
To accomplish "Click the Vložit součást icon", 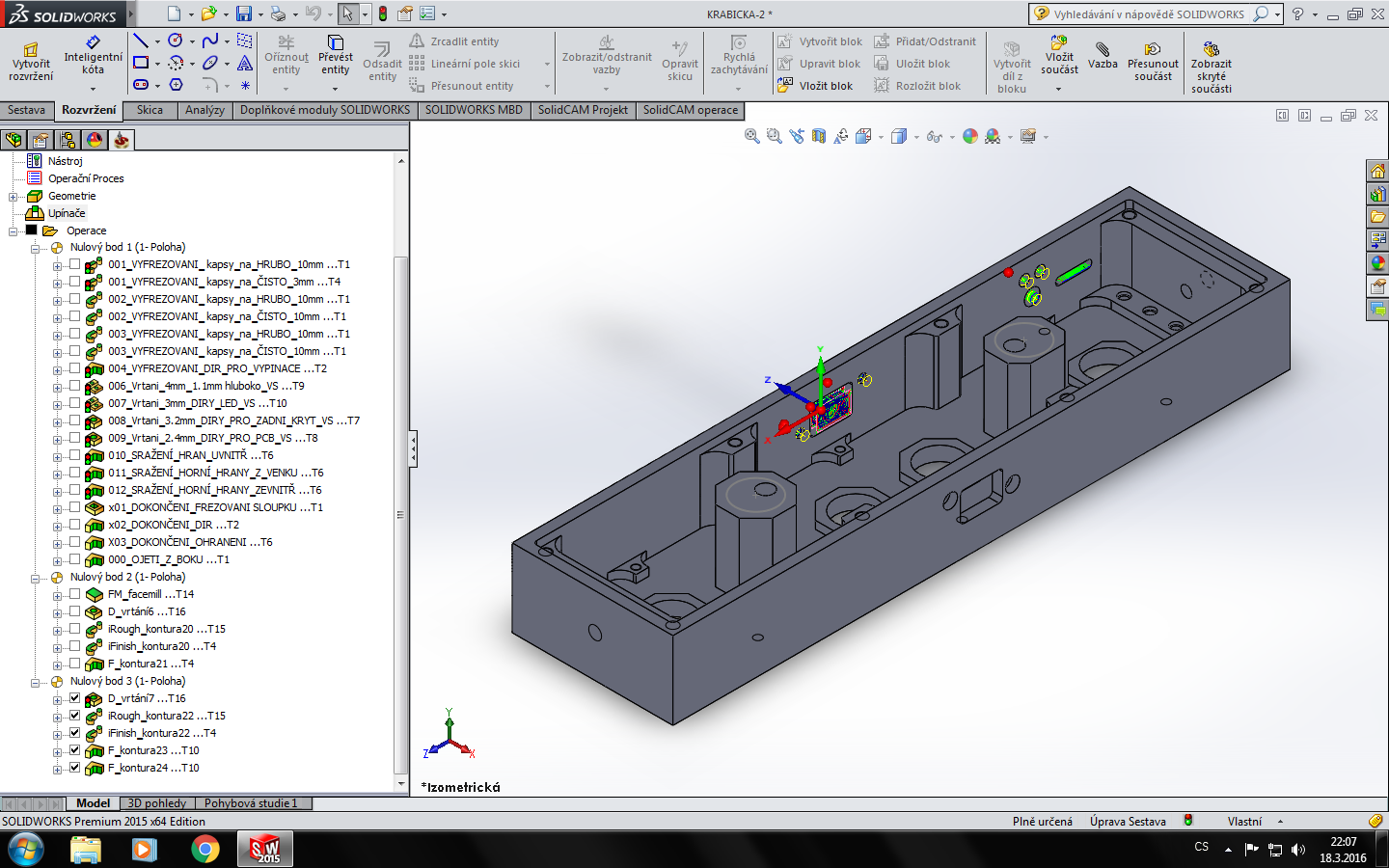I will (x=1059, y=43).
